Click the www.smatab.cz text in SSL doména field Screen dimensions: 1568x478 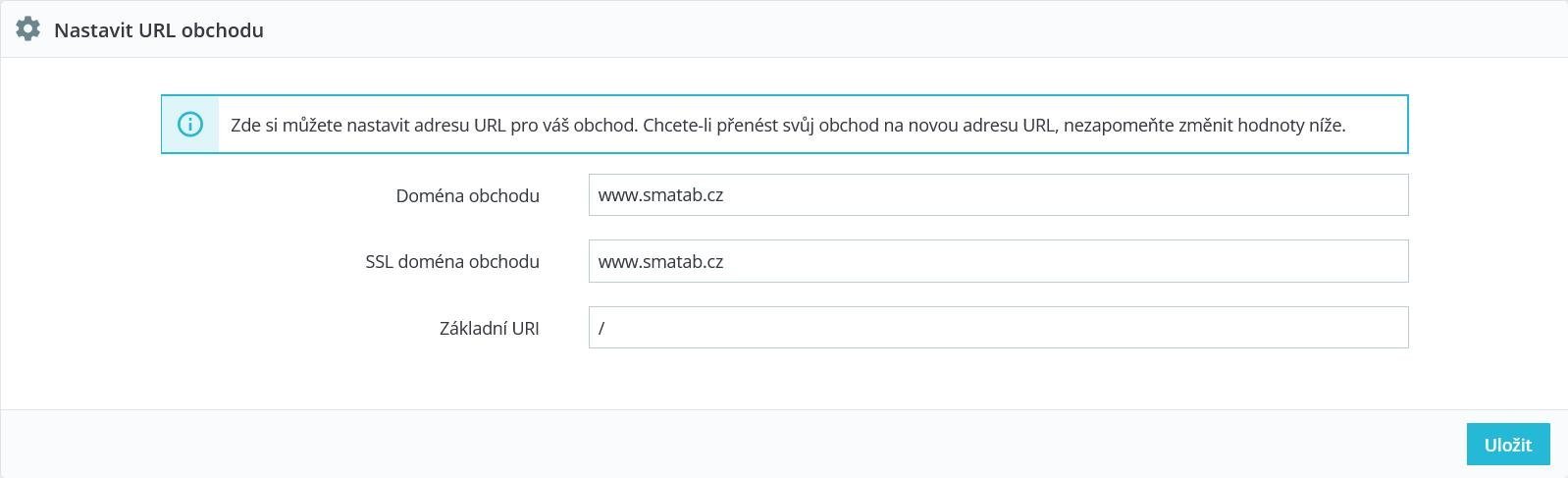(x=660, y=262)
